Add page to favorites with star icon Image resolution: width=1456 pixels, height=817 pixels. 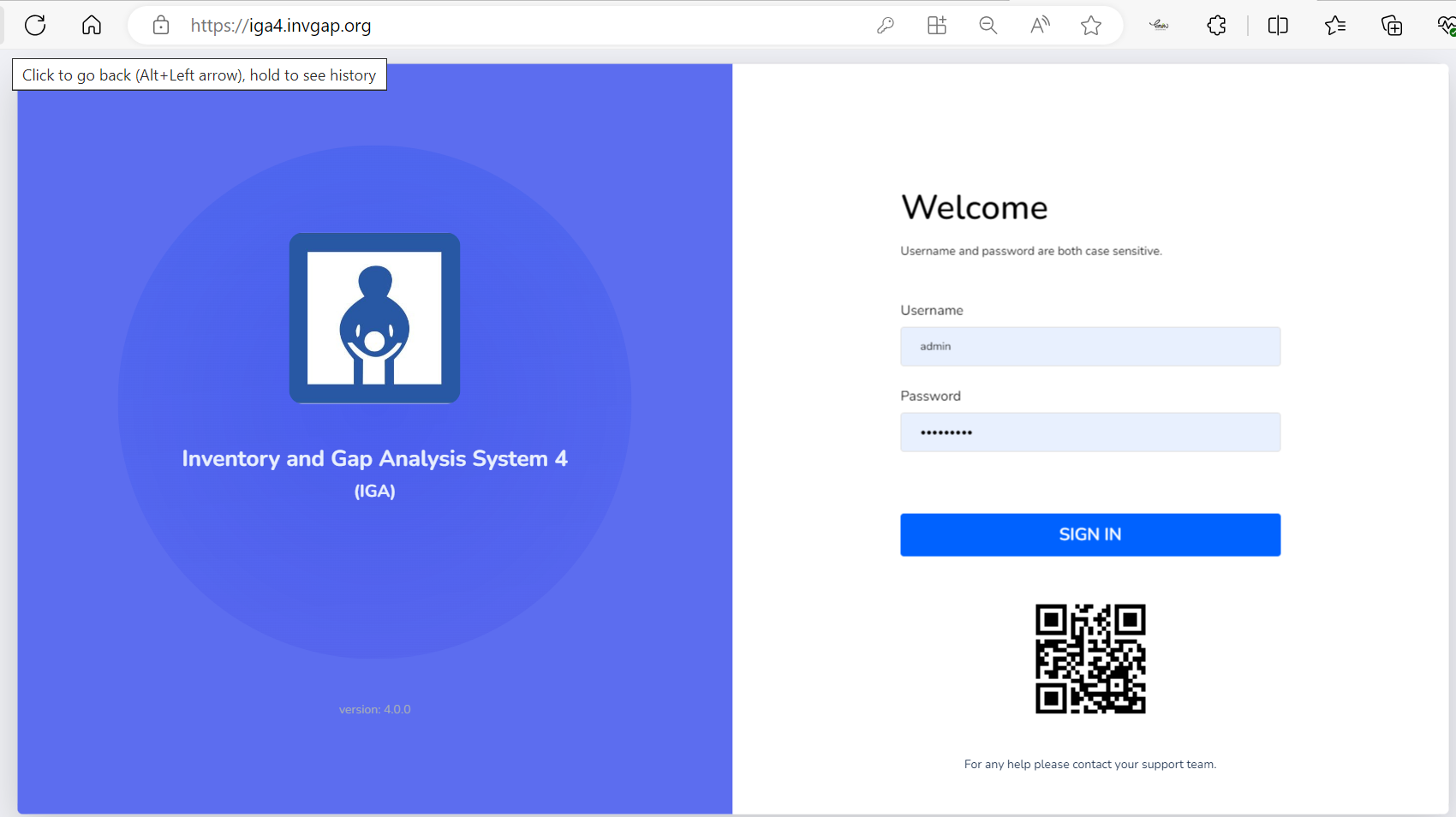point(1091,26)
